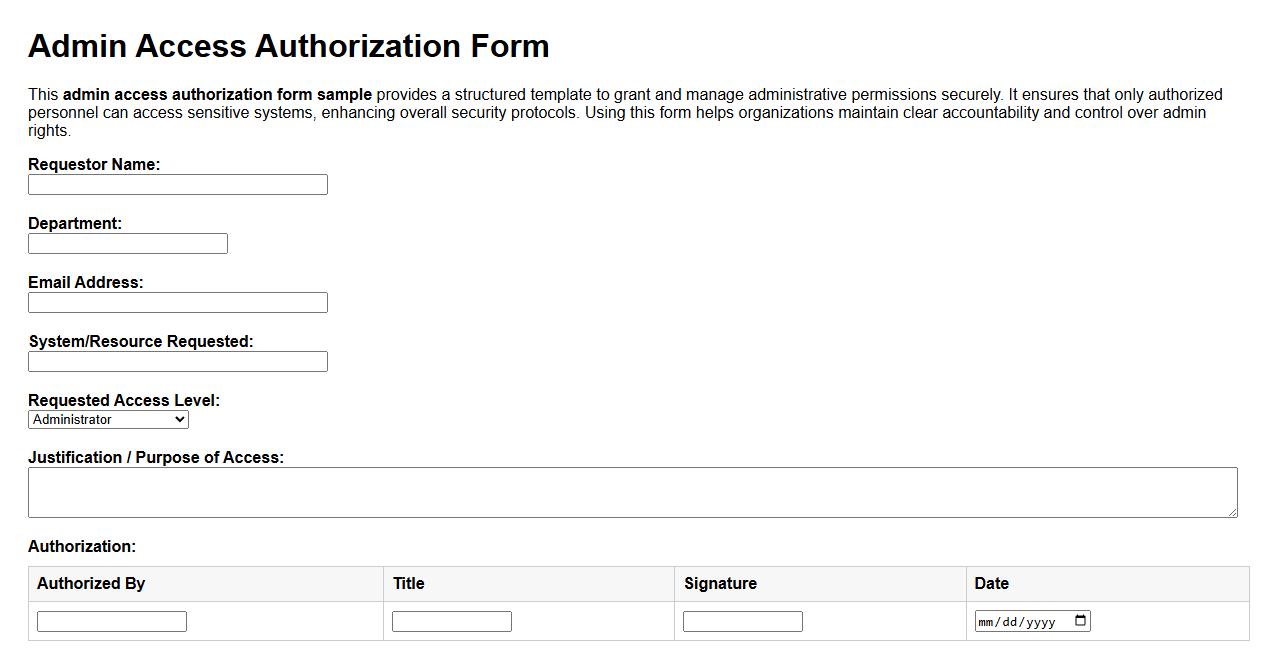Click the Authorized By column header

pyautogui.click(x=90, y=583)
